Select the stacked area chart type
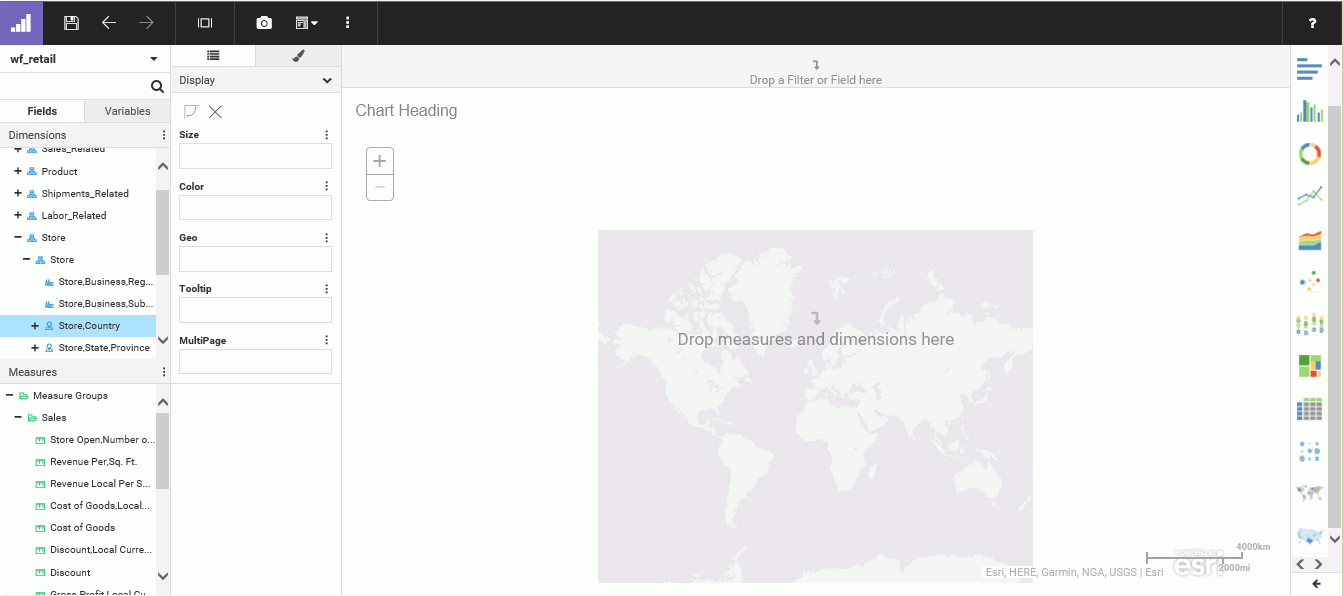 (x=1309, y=240)
